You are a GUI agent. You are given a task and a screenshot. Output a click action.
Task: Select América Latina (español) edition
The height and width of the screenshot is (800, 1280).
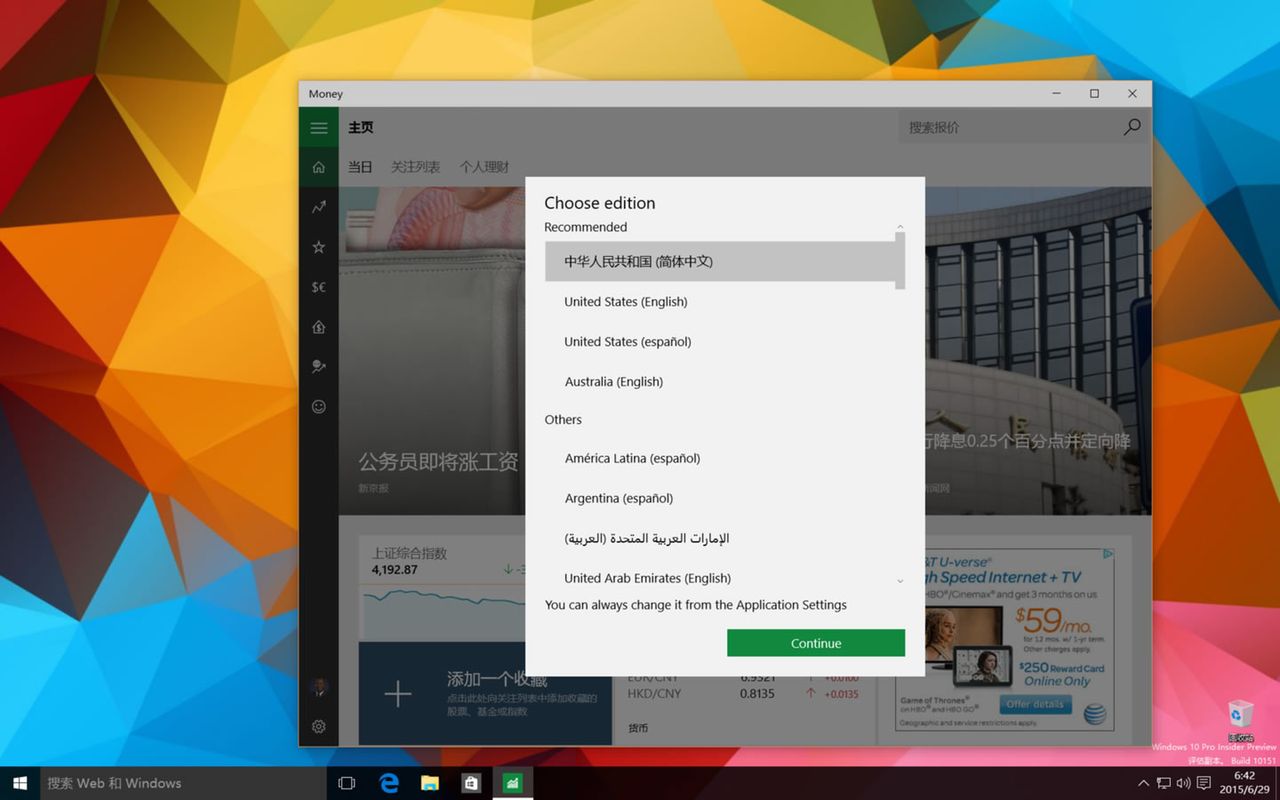coord(720,458)
